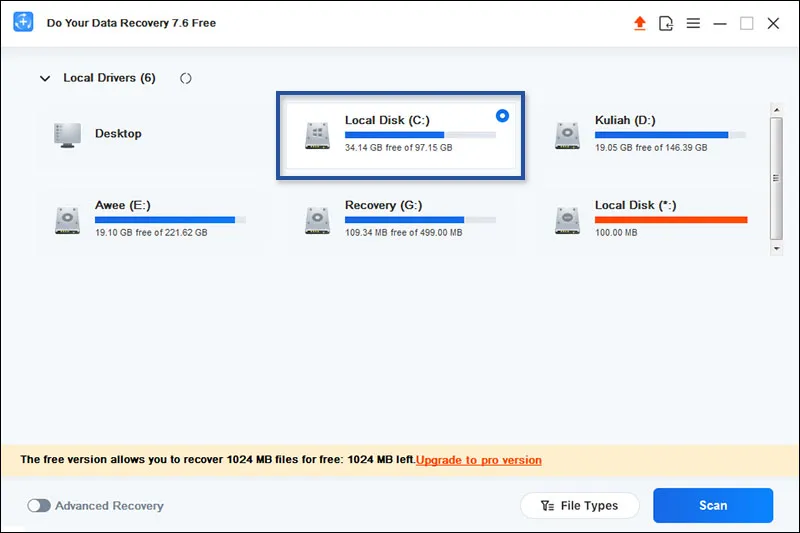Click the app logo in title bar
Image resolution: width=800 pixels, height=533 pixels.
[24, 22]
